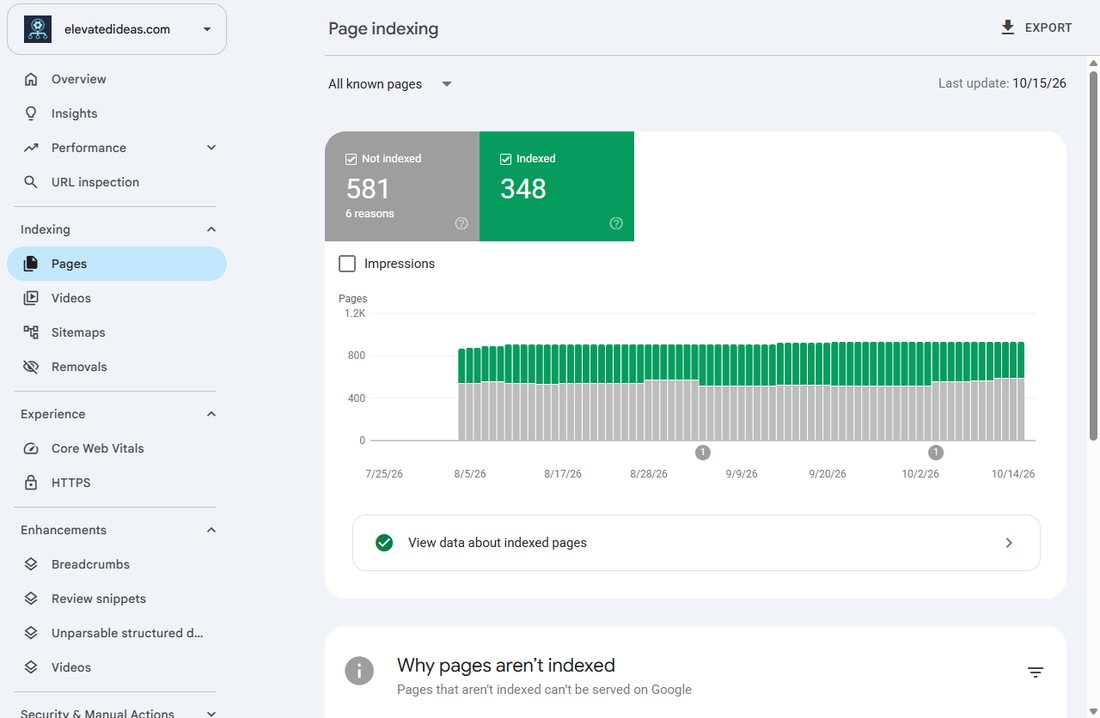Click the EXPORT button label
This screenshot has height=718, width=1100.
click(1048, 28)
